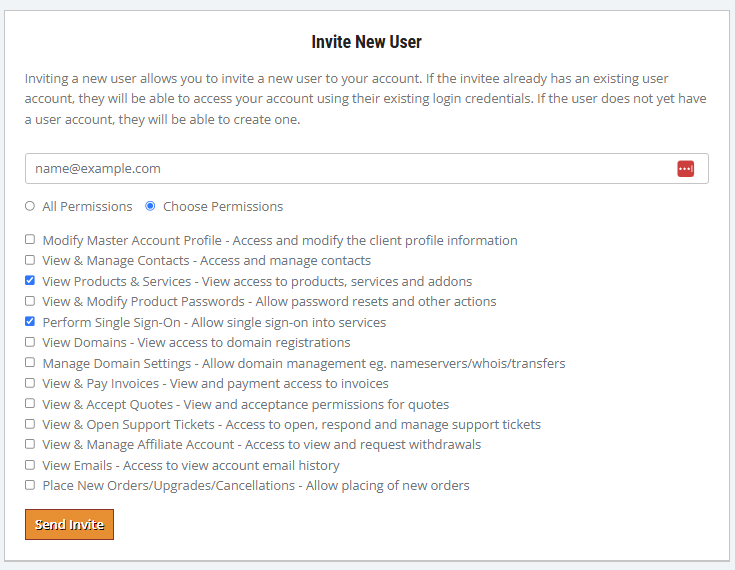This screenshot has height=570, width=735.
Task: Uncheck View Products & Services permission
Action: (30, 281)
